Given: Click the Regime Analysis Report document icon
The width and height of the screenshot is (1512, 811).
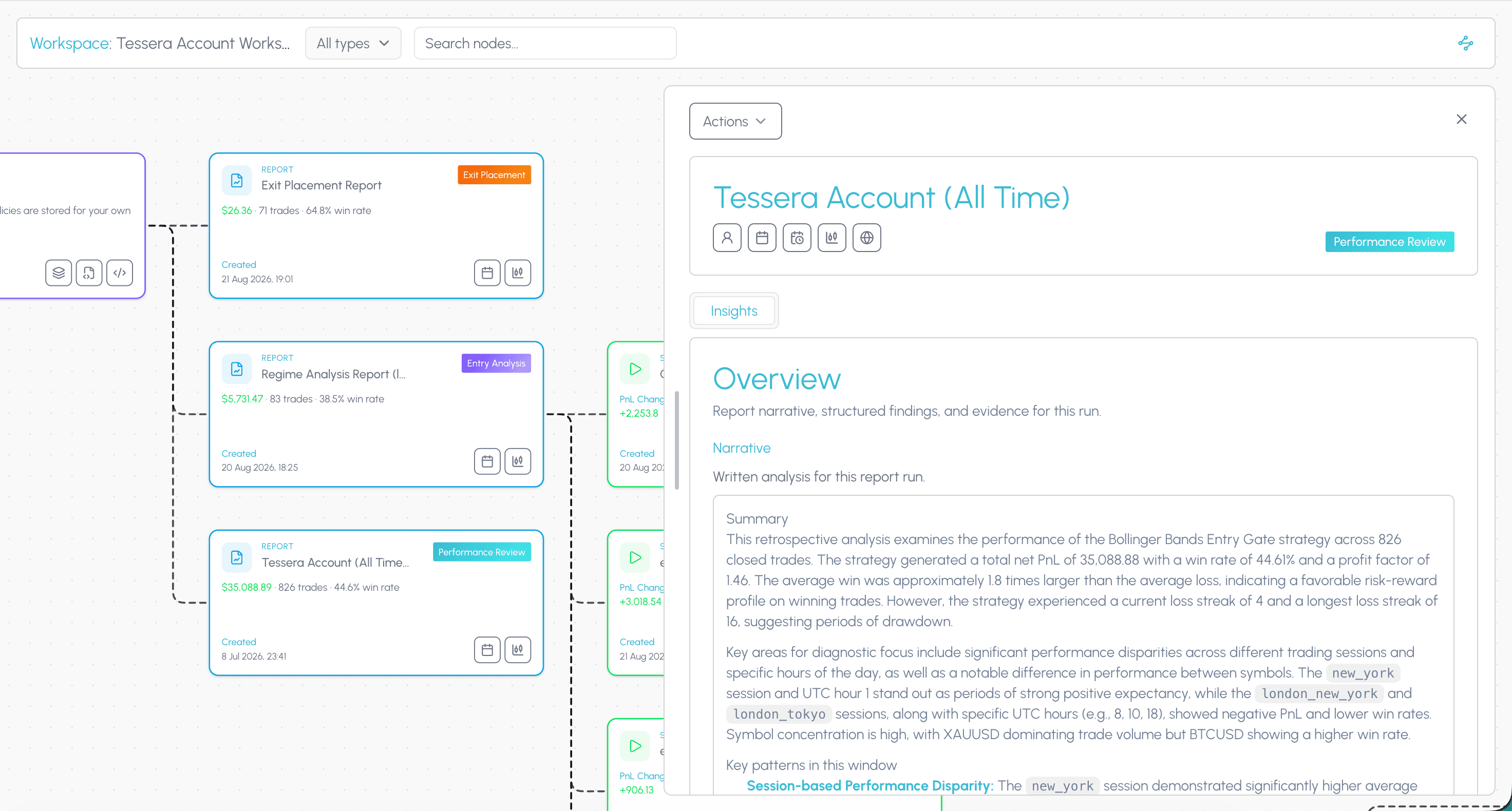Looking at the screenshot, I should pyautogui.click(x=237, y=369).
